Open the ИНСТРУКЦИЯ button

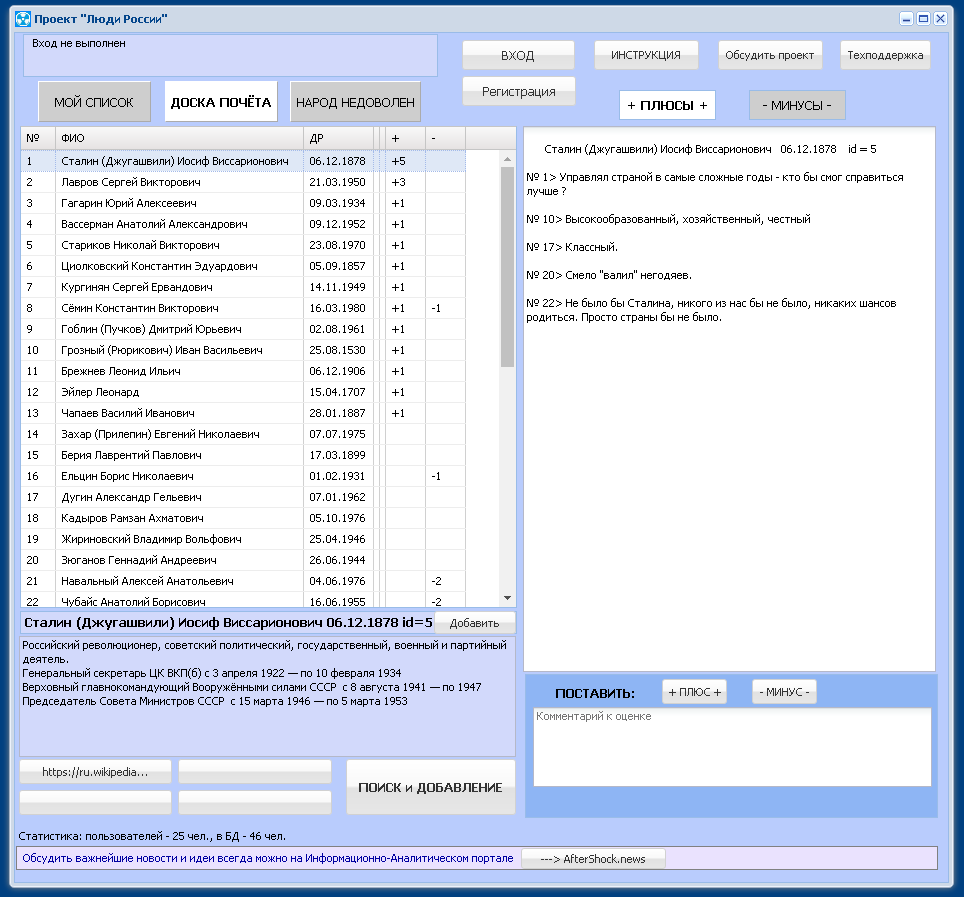[x=645, y=55]
